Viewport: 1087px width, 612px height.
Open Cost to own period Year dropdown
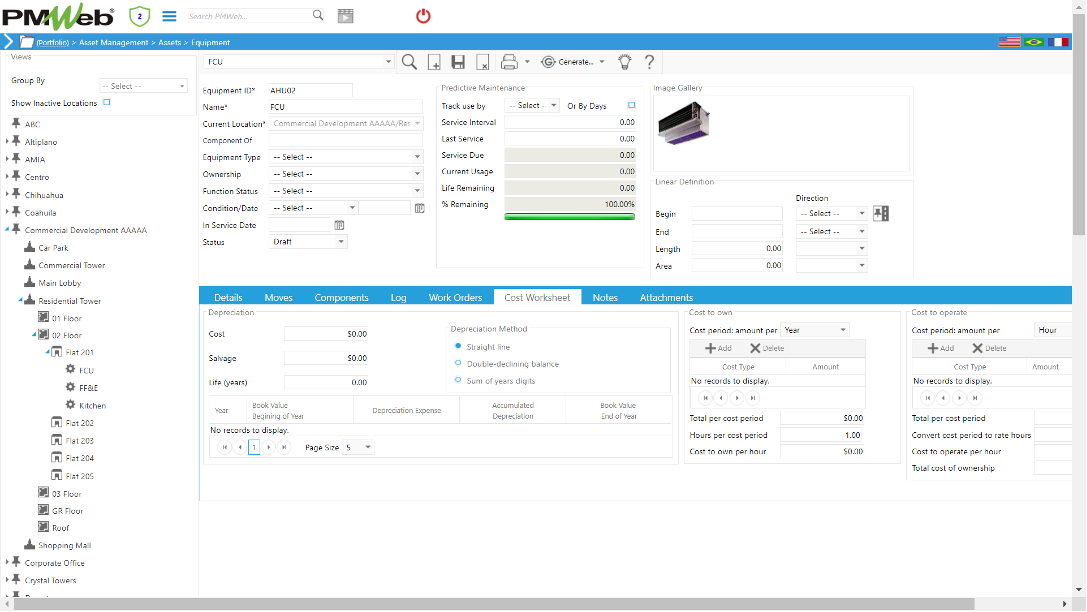(x=815, y=331)
